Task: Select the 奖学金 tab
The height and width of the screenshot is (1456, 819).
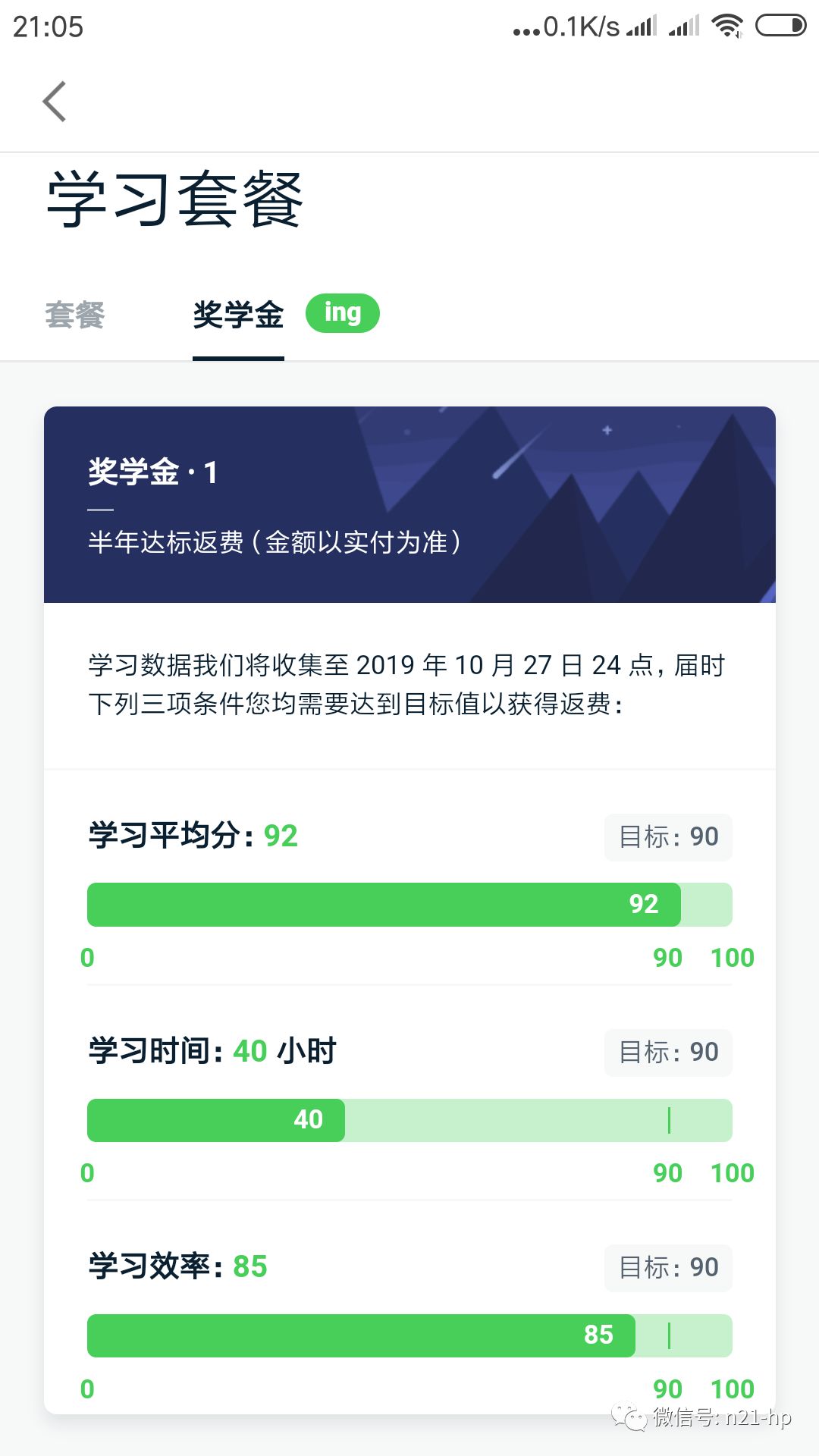Action: coord(238,315)
